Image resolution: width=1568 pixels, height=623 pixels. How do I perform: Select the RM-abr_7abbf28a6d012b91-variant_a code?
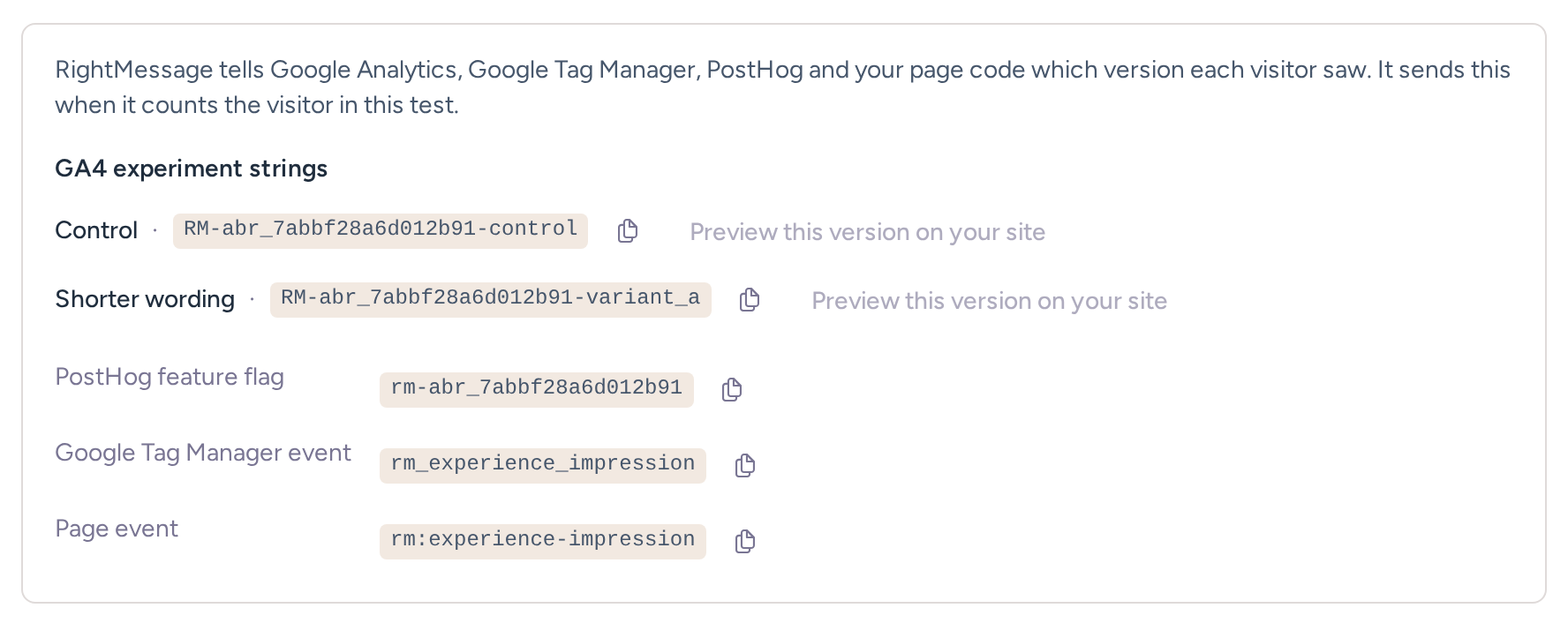[x=491, y=299]
